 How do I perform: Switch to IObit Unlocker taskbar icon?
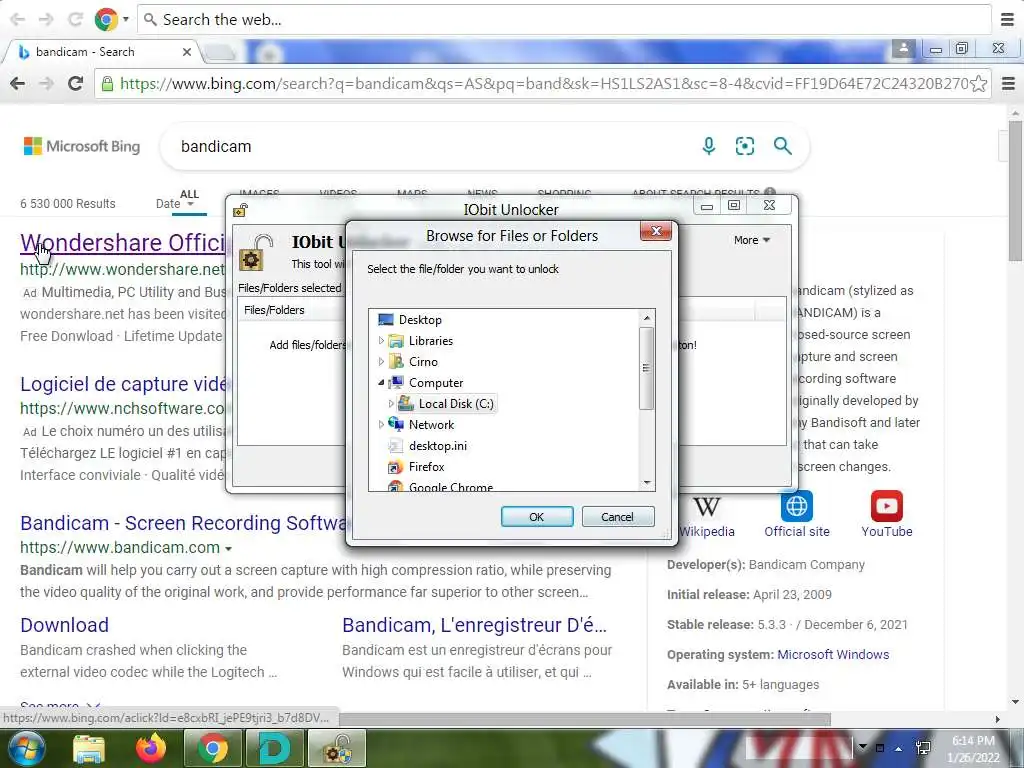(337, 748)
